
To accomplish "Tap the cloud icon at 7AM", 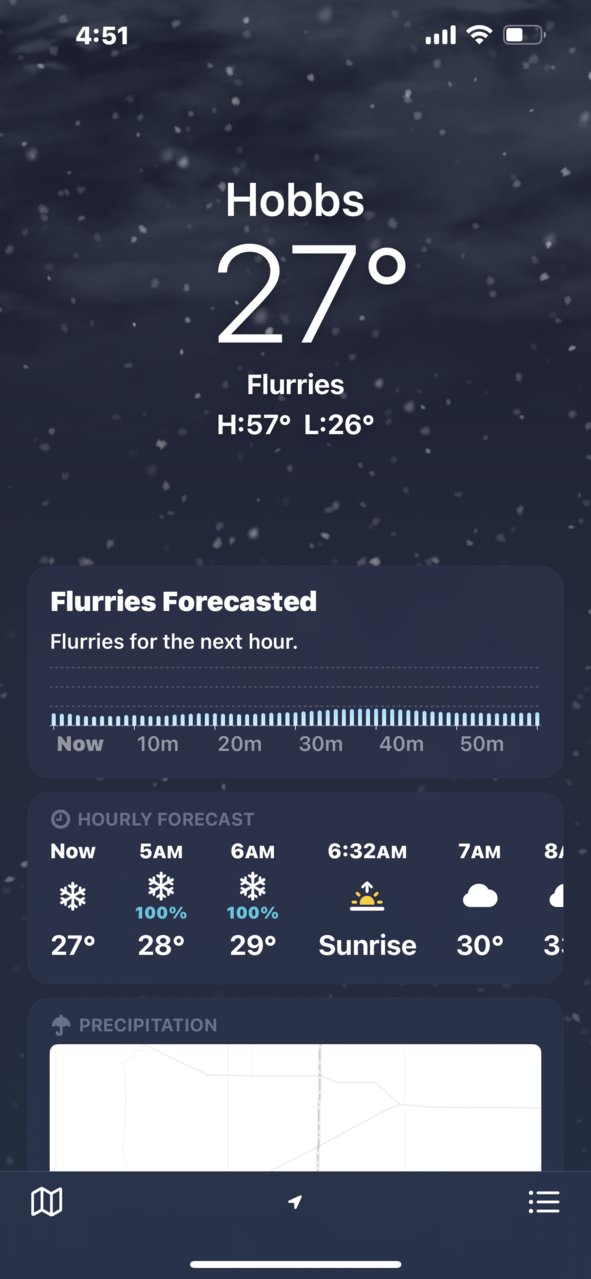I will click(x=480, y=897).
